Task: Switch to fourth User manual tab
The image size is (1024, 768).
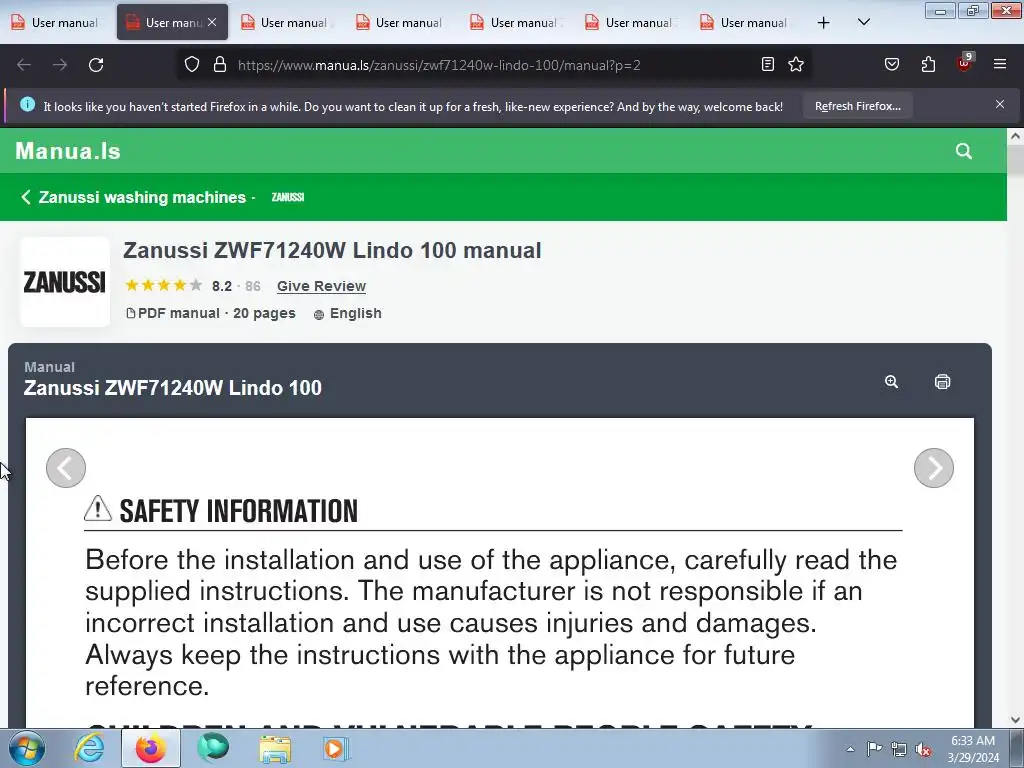Action: click(x=402, y=22)
